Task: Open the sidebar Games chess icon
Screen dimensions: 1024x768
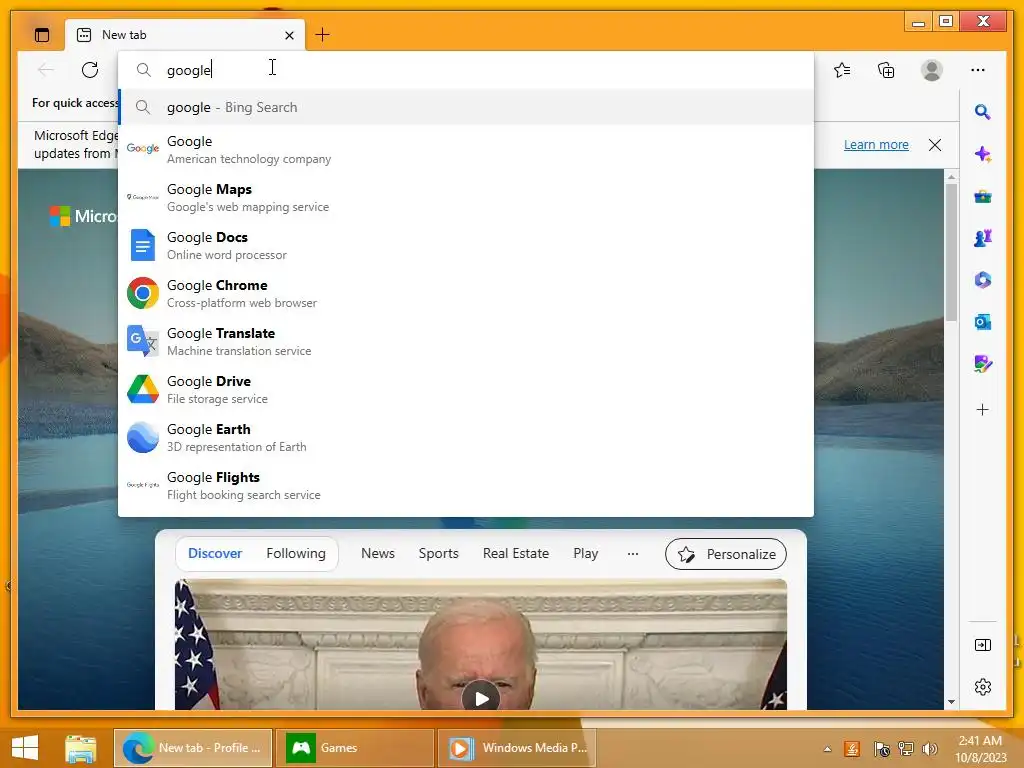Action: pos(982,238)
